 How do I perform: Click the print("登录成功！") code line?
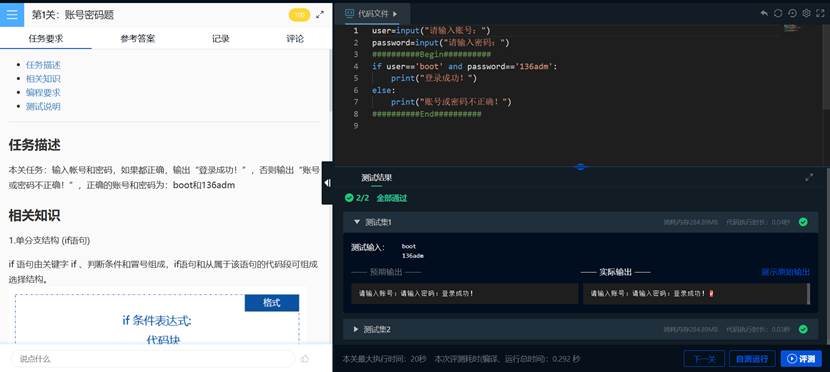tap(434, 78)
